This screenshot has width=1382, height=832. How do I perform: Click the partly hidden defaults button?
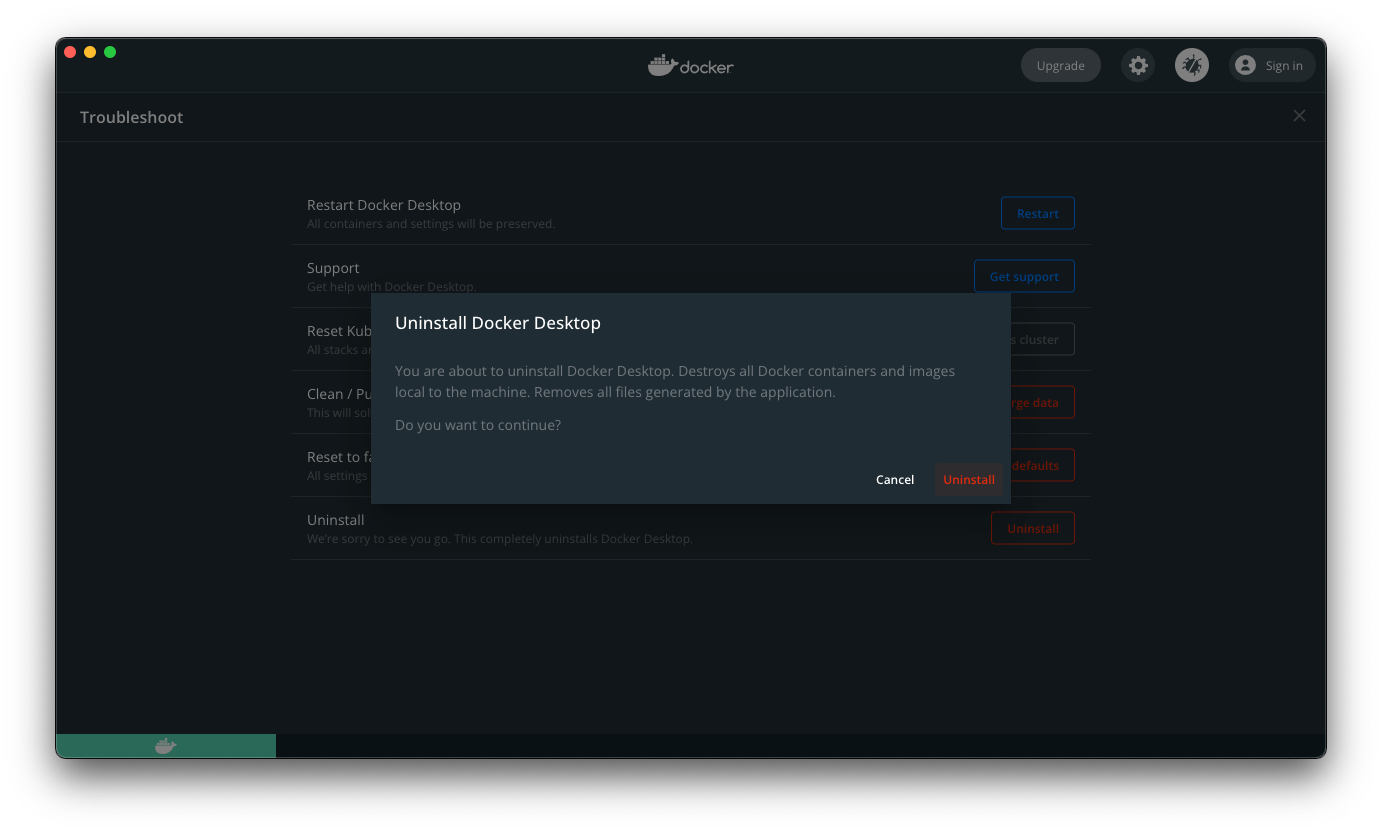[1042, 466]
